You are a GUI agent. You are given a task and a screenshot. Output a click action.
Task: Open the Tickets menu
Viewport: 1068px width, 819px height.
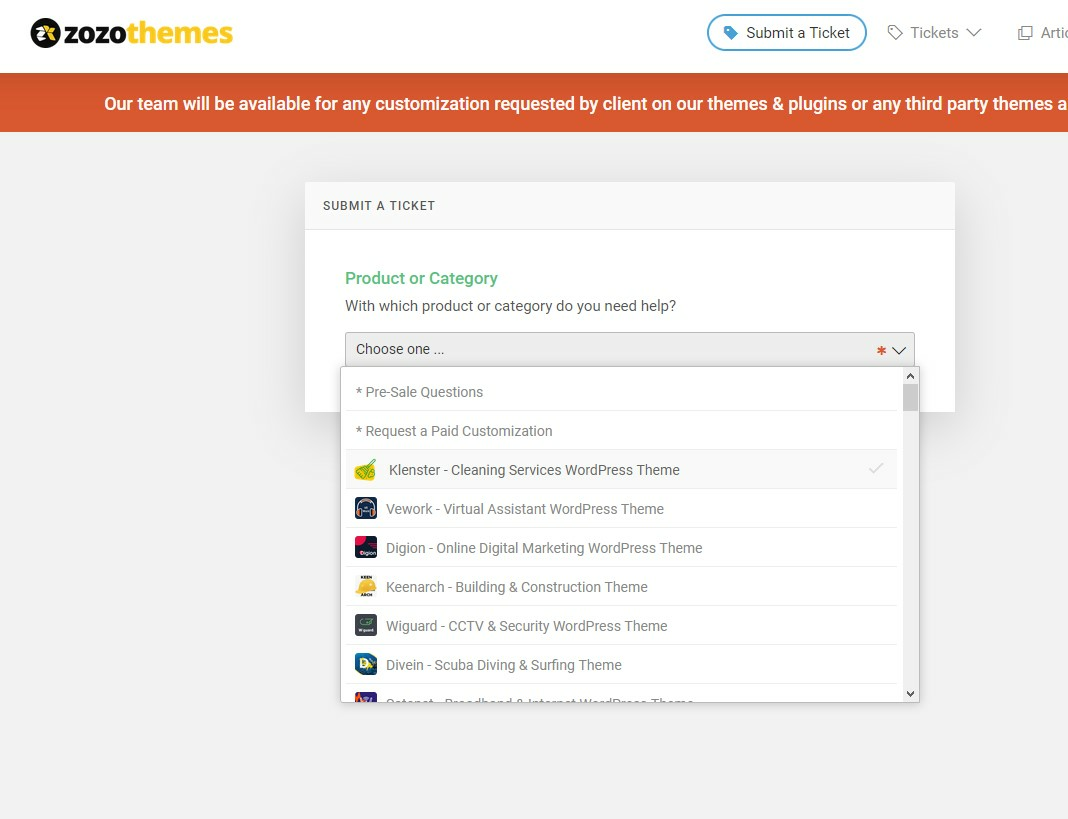point(934,33)
